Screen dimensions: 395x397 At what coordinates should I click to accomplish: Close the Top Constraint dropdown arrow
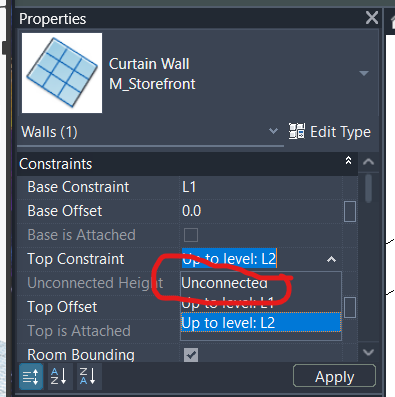tap(331, 259)
